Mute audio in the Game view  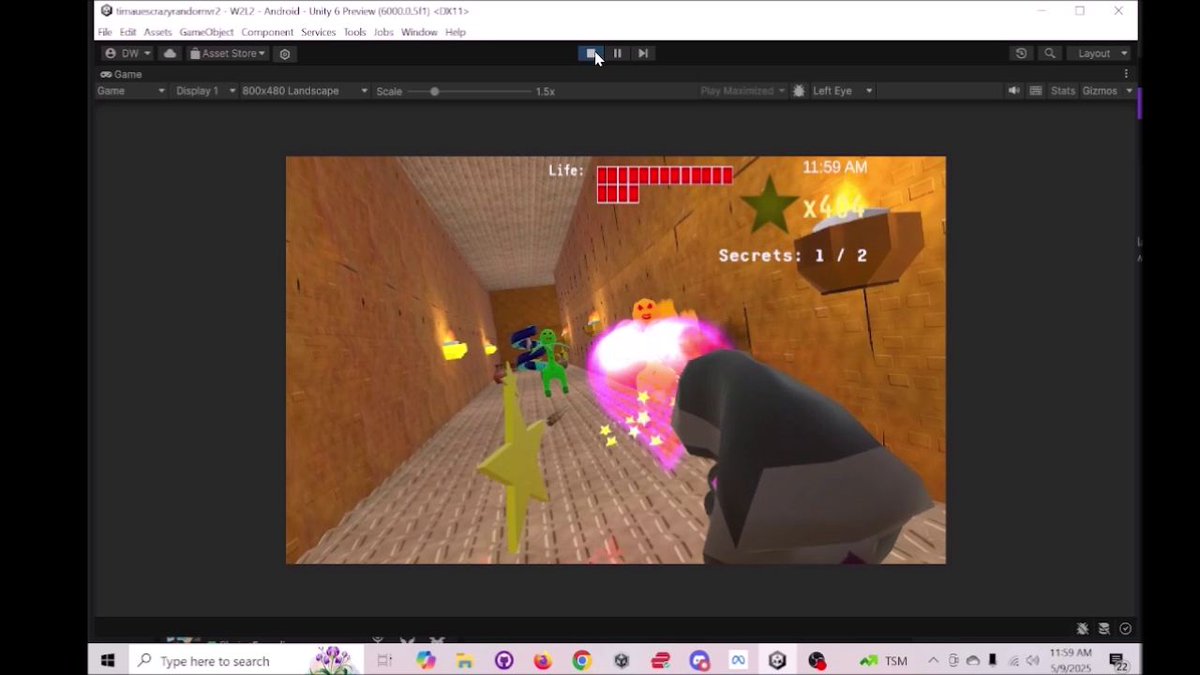pos(1014,90)
